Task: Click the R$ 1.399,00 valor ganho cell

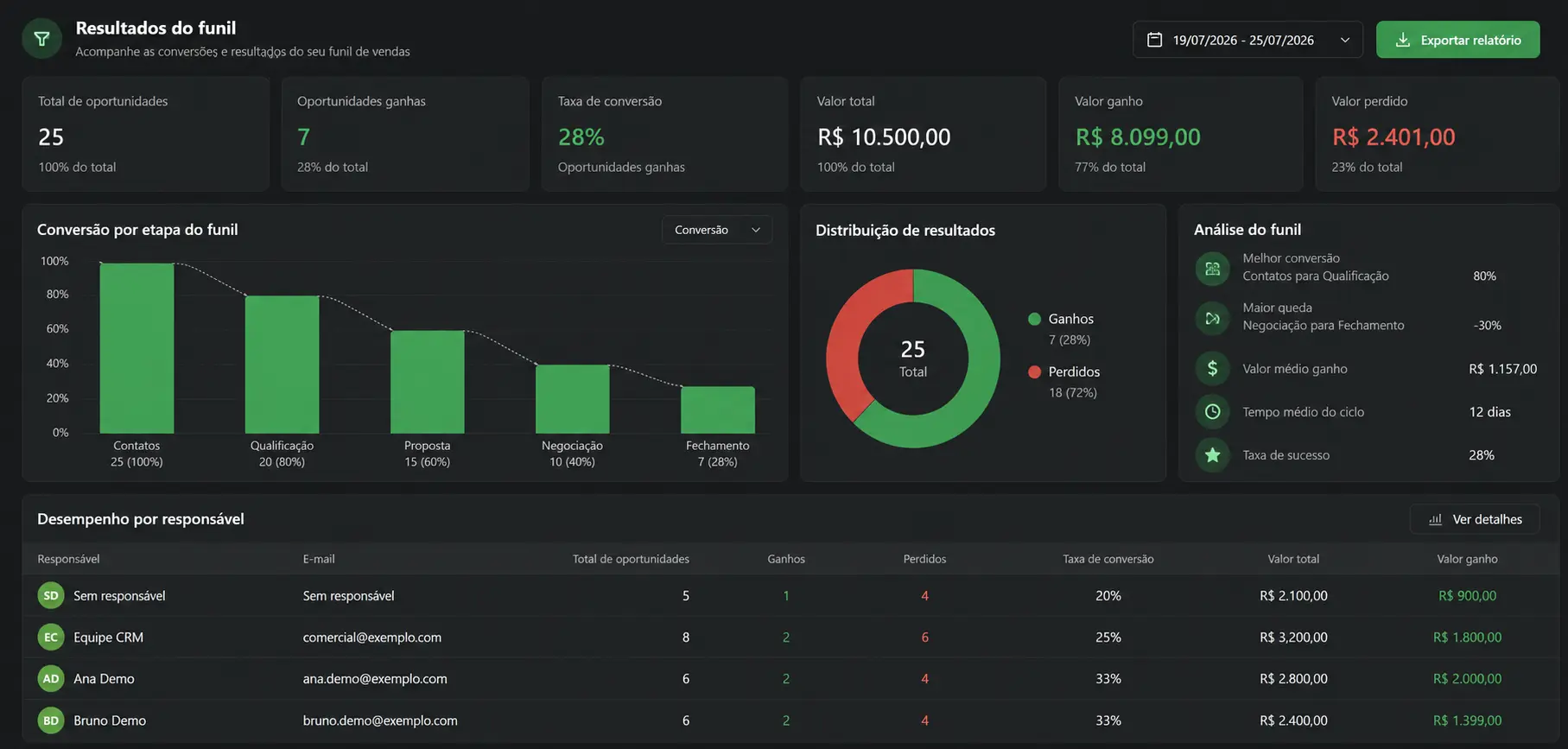Action: click(1467, 720)
